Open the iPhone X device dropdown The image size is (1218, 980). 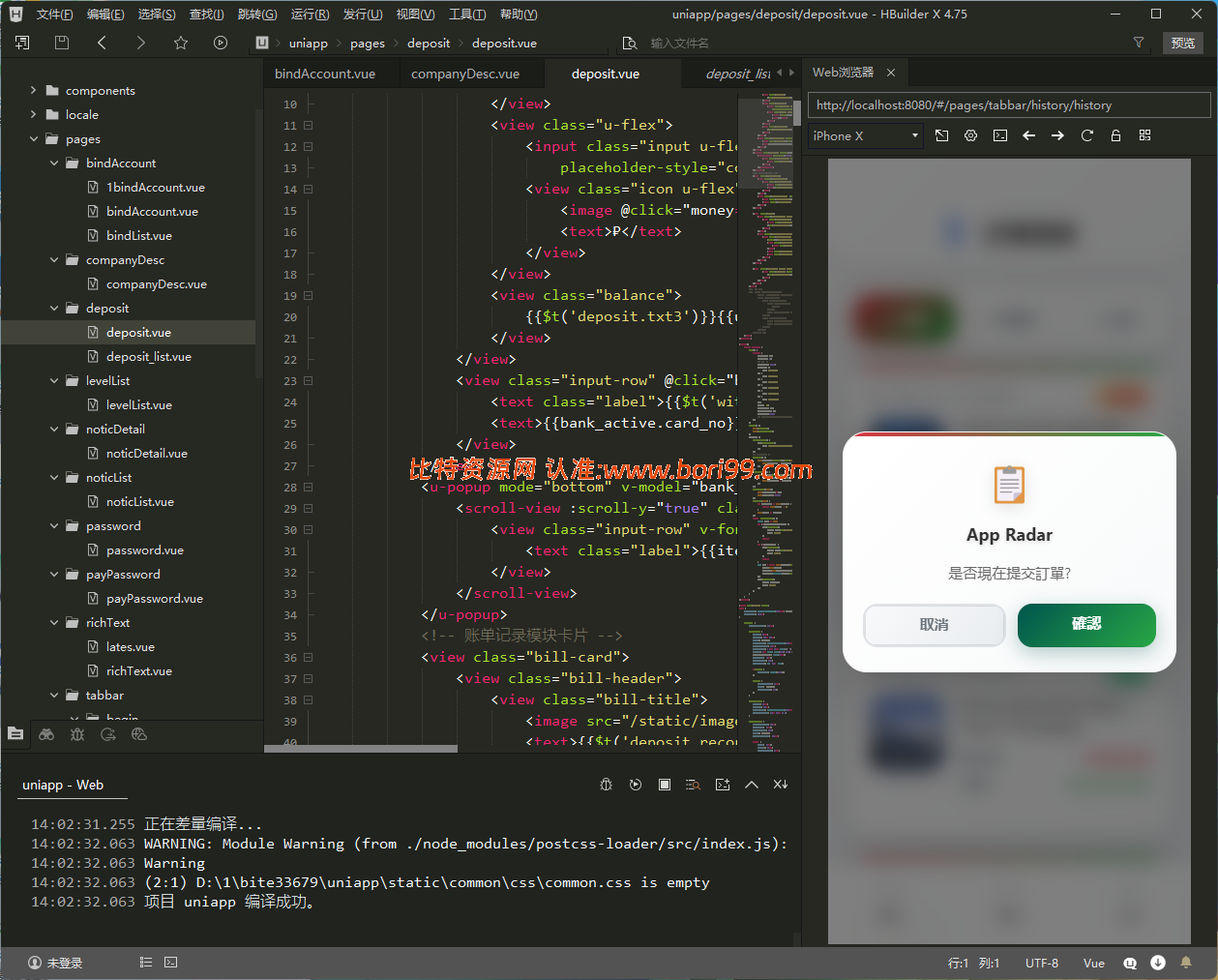pos(865,135)
